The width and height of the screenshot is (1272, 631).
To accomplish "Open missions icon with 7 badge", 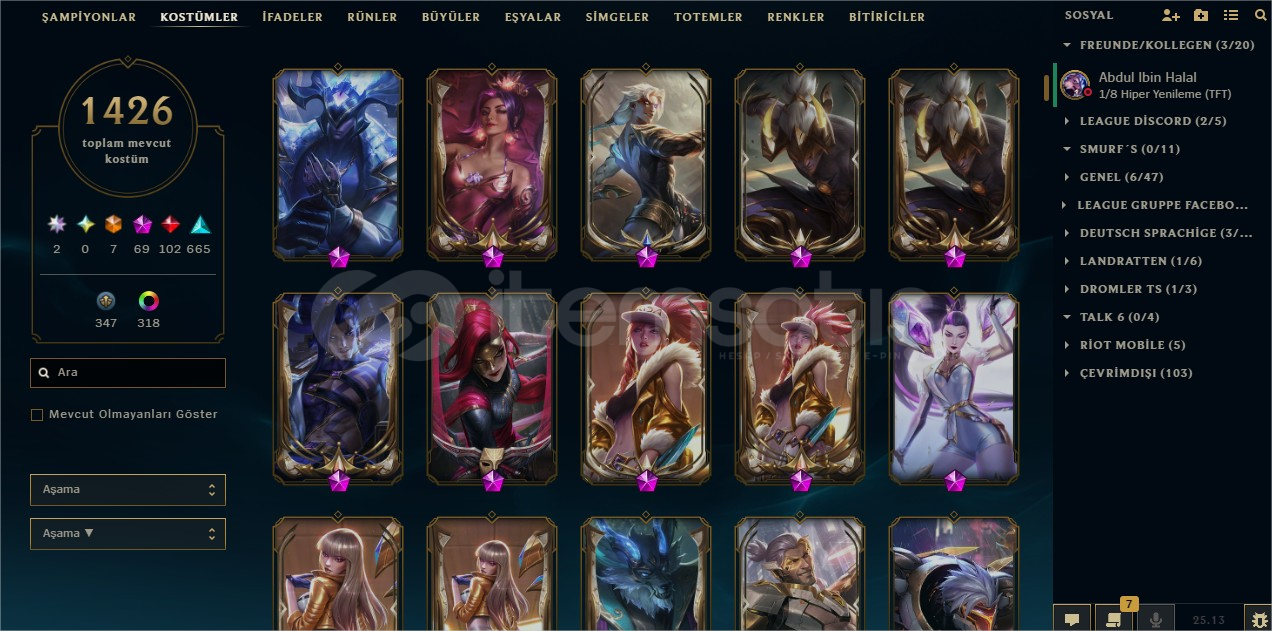I will (1112, 618).
